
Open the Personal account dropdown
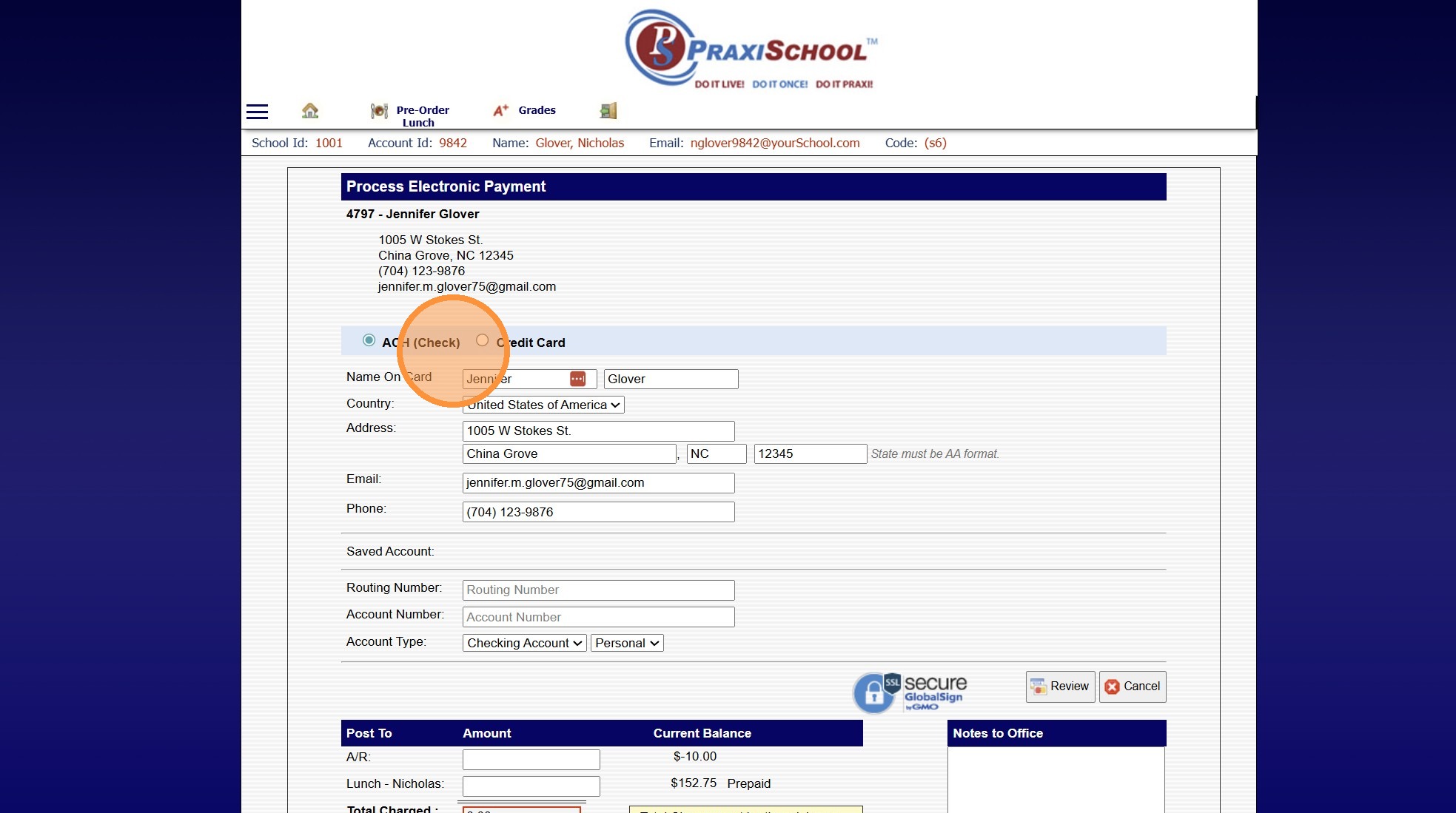coord(626,643)
